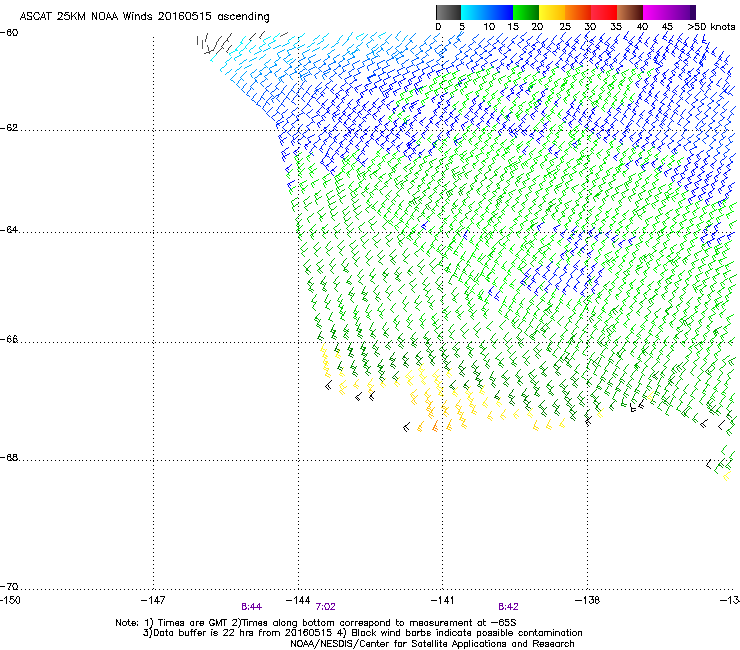Click the '-60' latitude axis label

point(9,33)
